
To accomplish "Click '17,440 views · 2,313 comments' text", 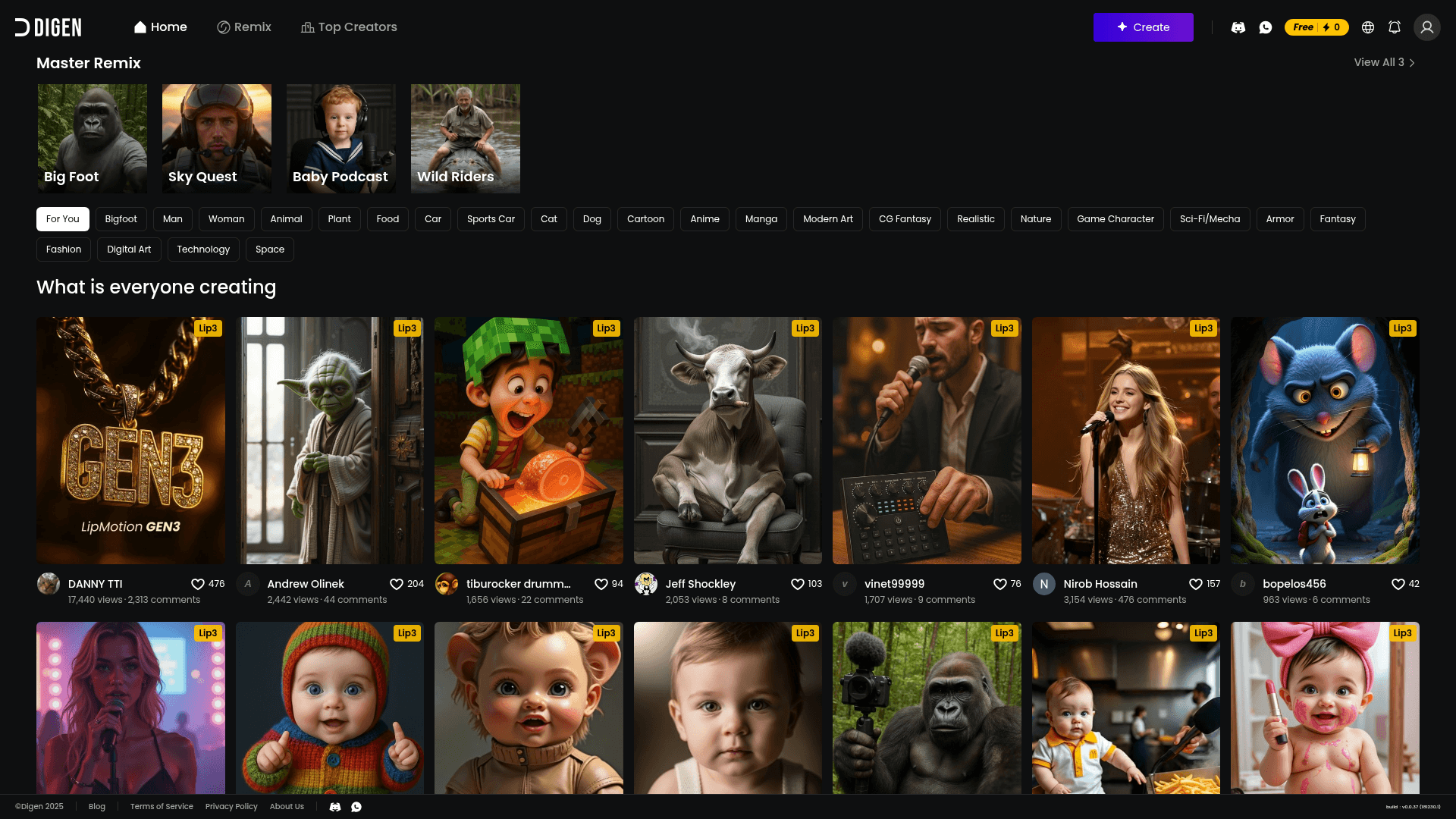I will click(134, 600).
